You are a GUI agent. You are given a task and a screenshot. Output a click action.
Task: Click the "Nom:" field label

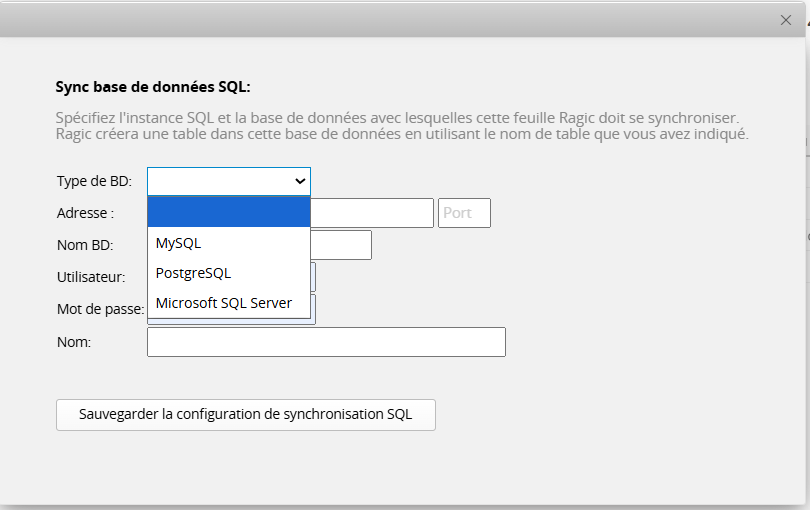74,342
